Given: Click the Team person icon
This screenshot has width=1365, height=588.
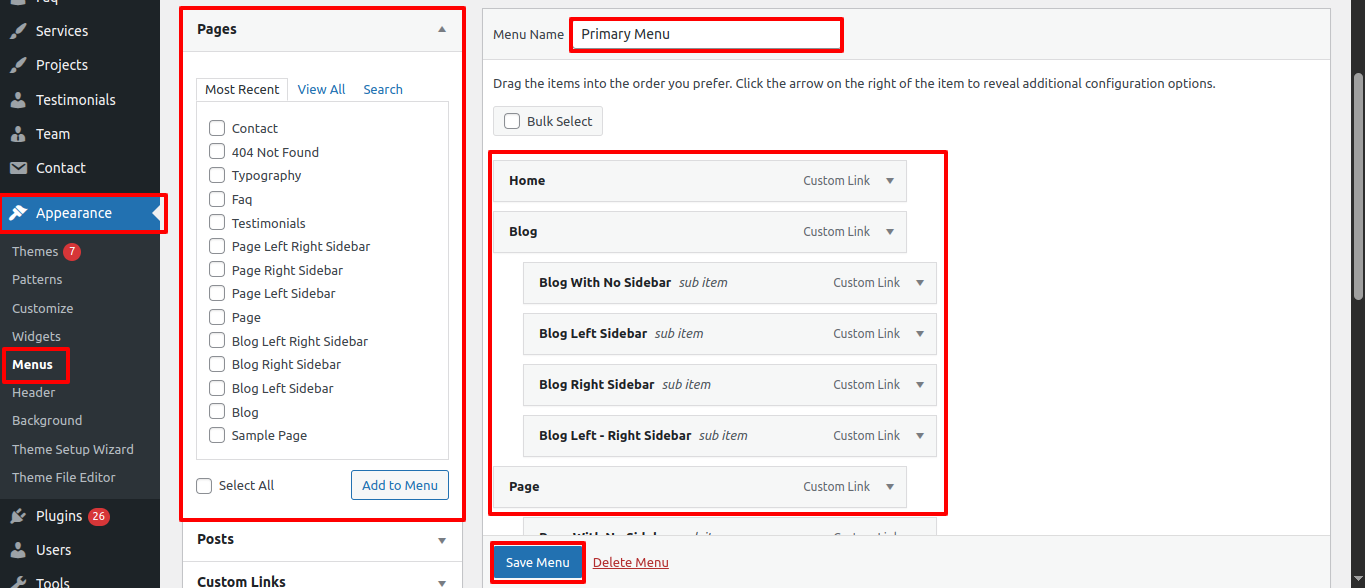Looking at the screenshot, I should click(x=18, y=134).
